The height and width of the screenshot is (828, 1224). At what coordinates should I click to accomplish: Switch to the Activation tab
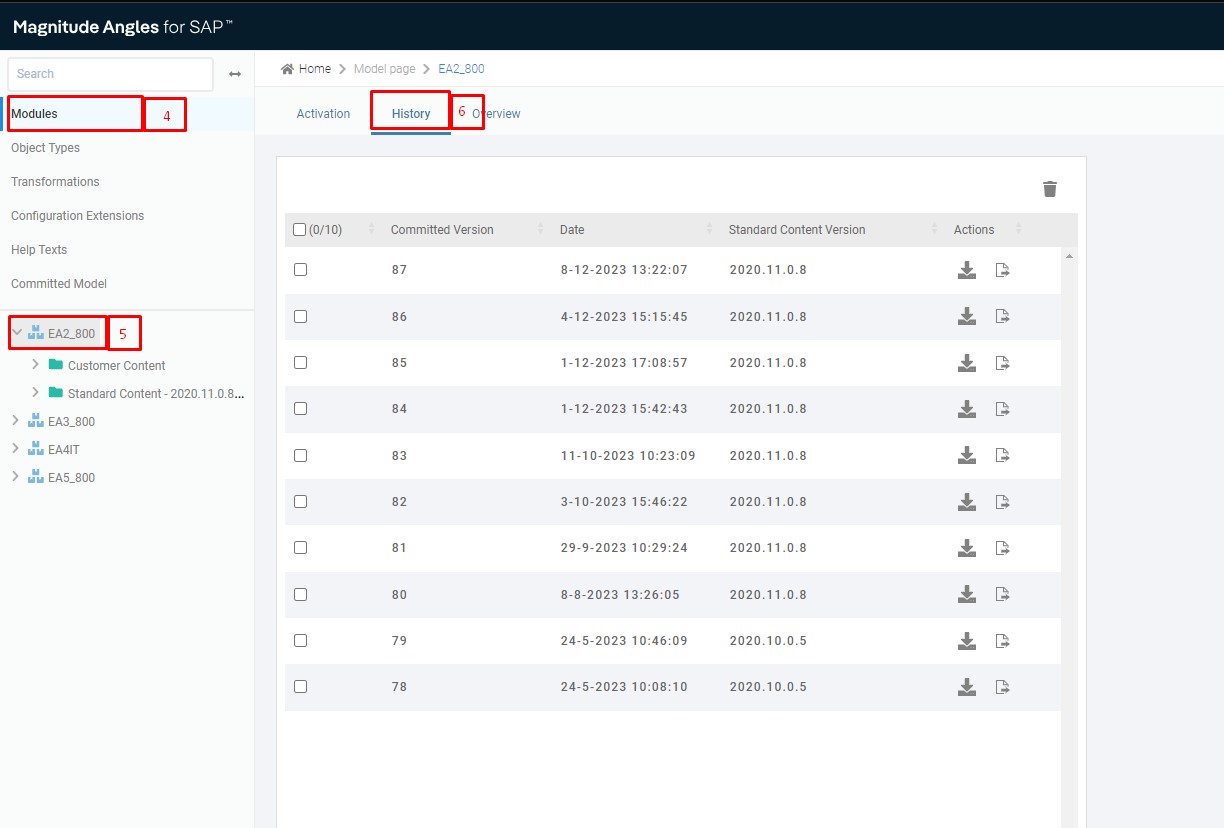pyautogui.click(x=323, y=114)
